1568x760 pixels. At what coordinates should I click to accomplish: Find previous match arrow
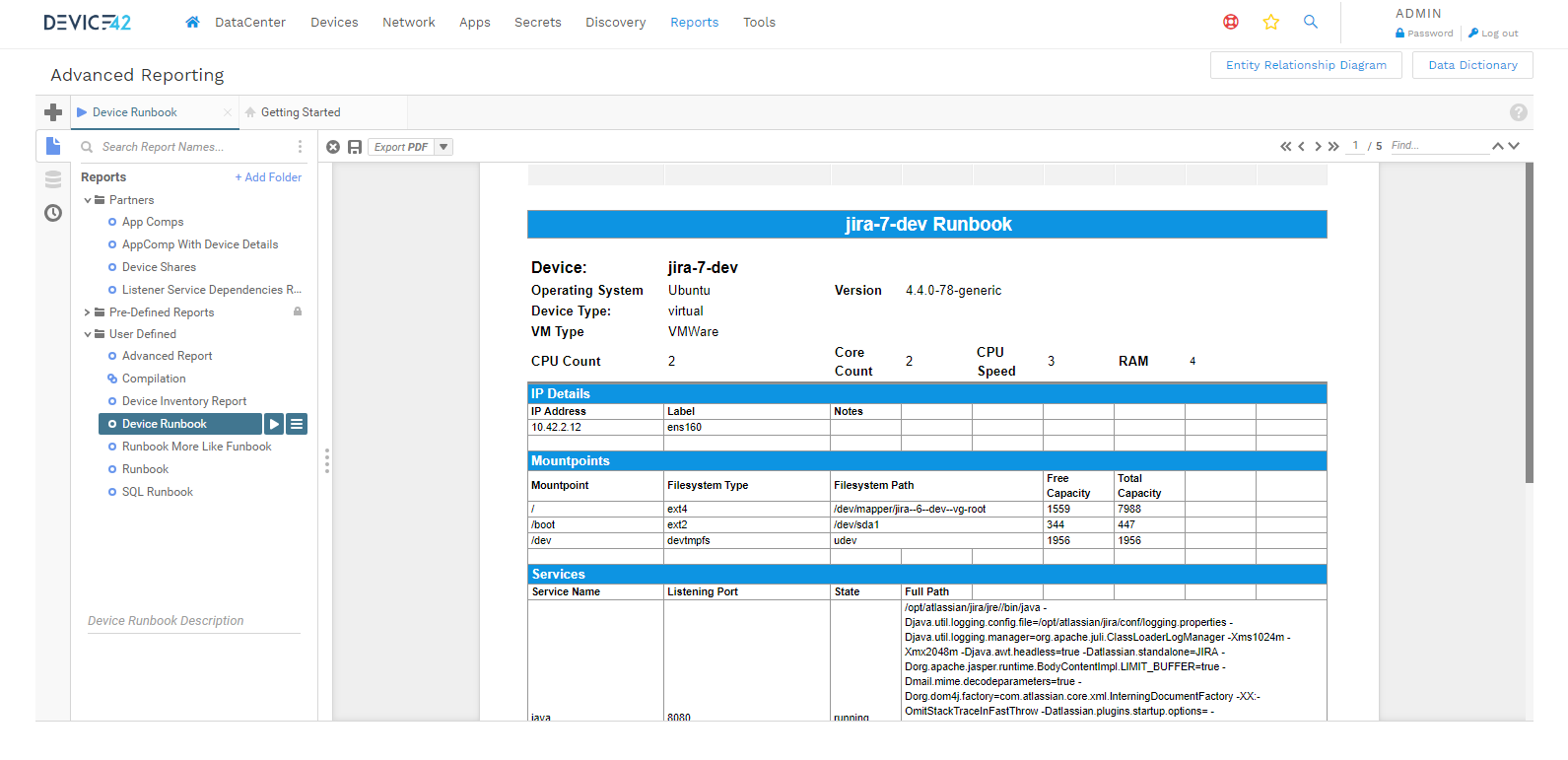tap(1498, 146)
